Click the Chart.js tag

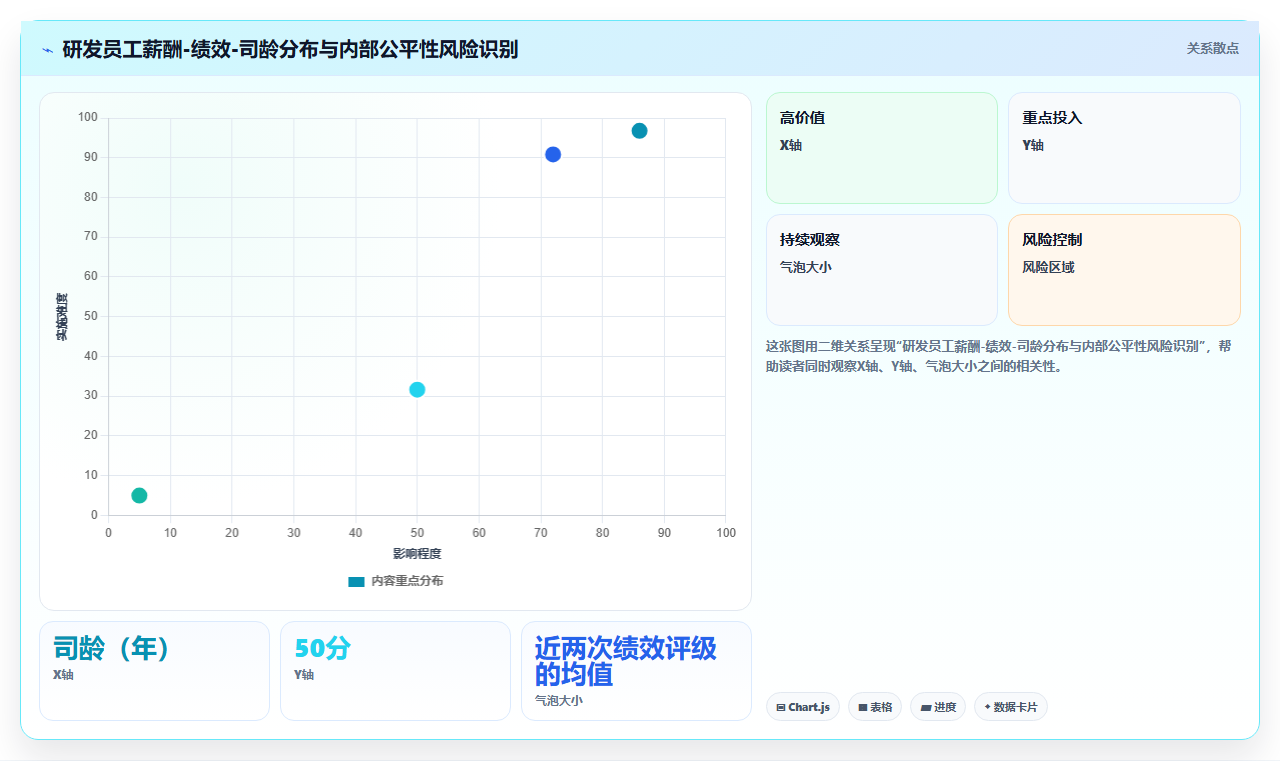(803, 707)
